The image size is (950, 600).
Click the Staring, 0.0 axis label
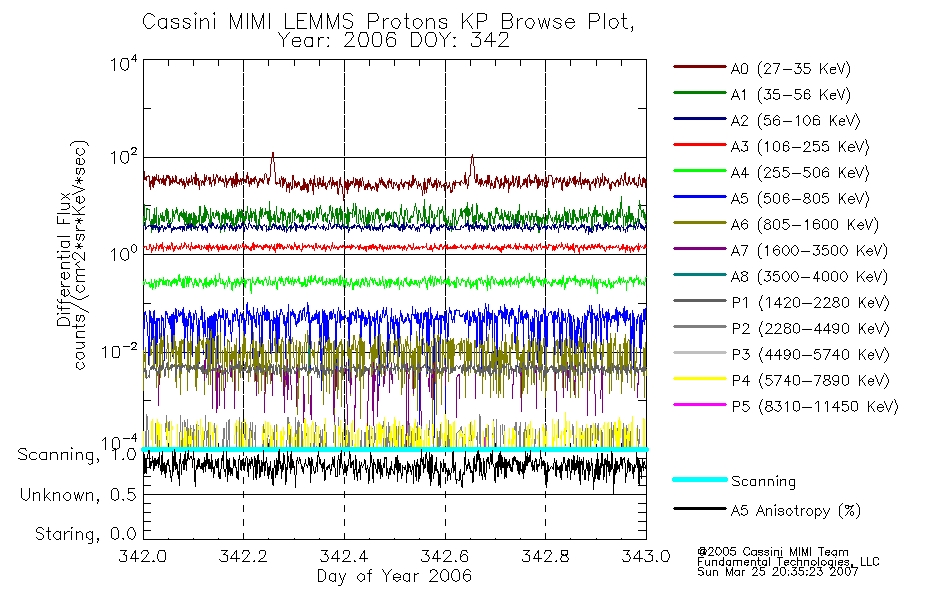(86, 534)
